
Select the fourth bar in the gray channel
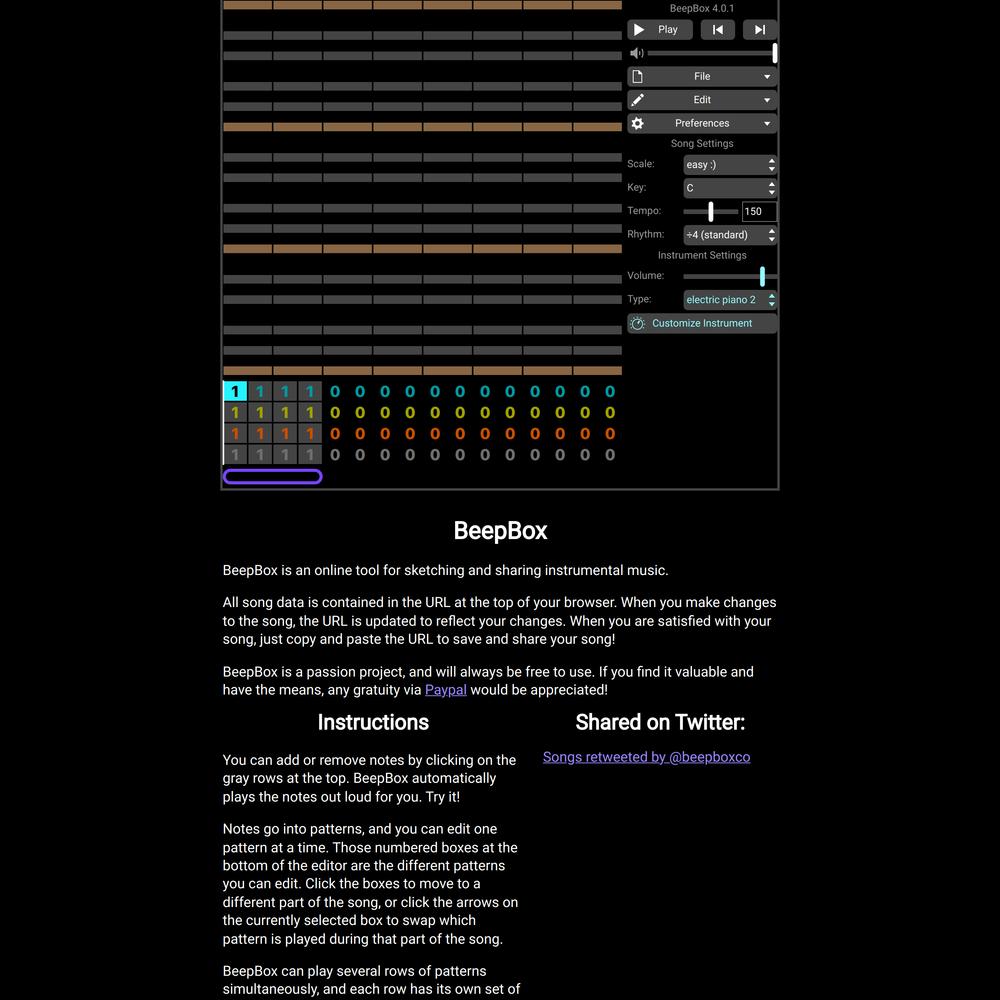310,455
